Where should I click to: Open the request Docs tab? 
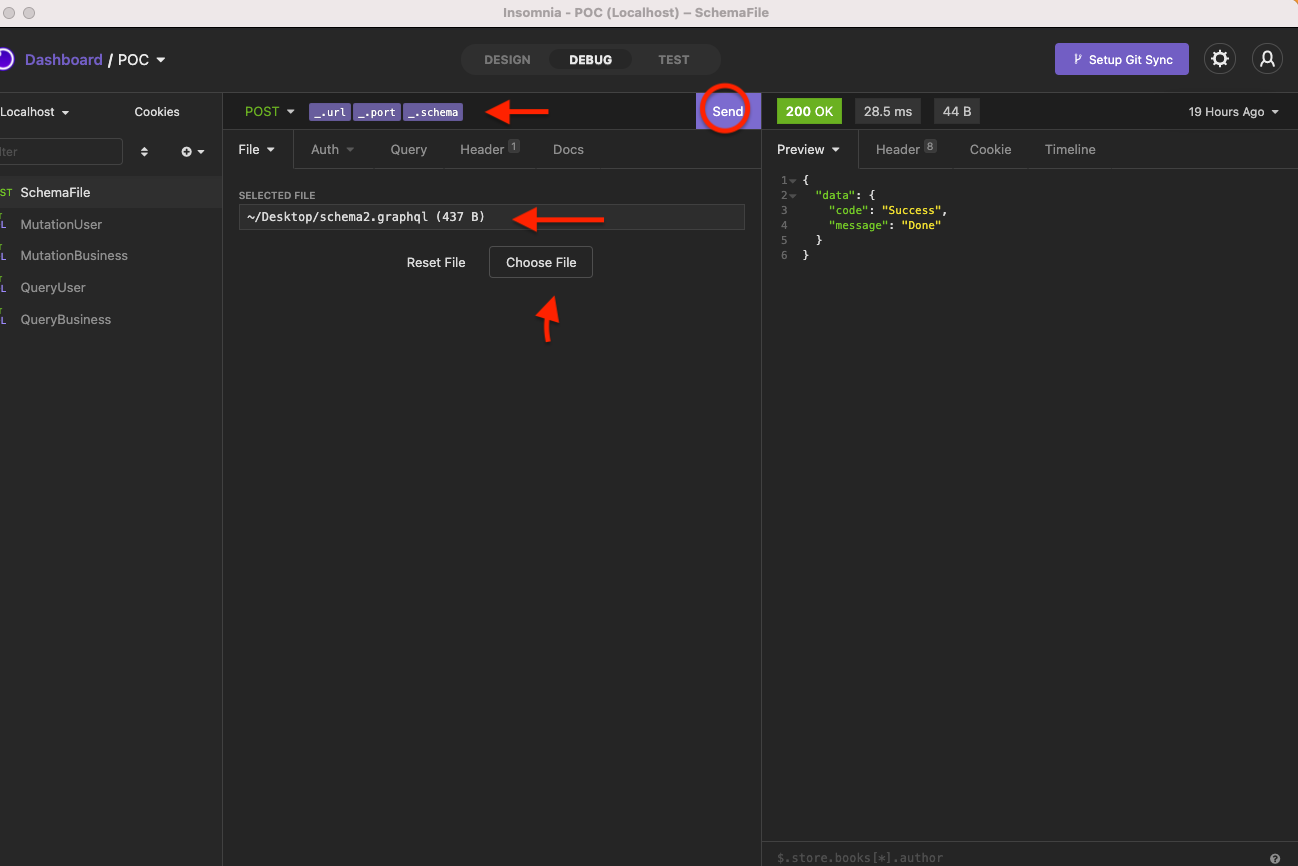pos(567,149)
